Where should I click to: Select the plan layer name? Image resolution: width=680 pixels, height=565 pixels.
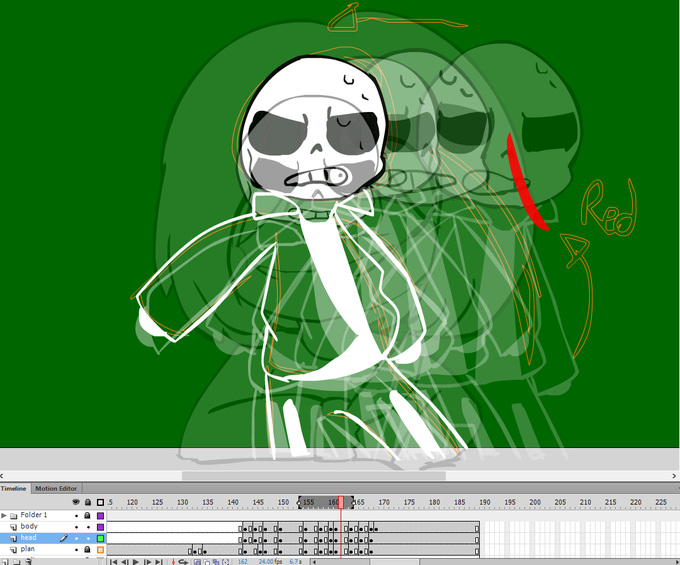point(27,549)
